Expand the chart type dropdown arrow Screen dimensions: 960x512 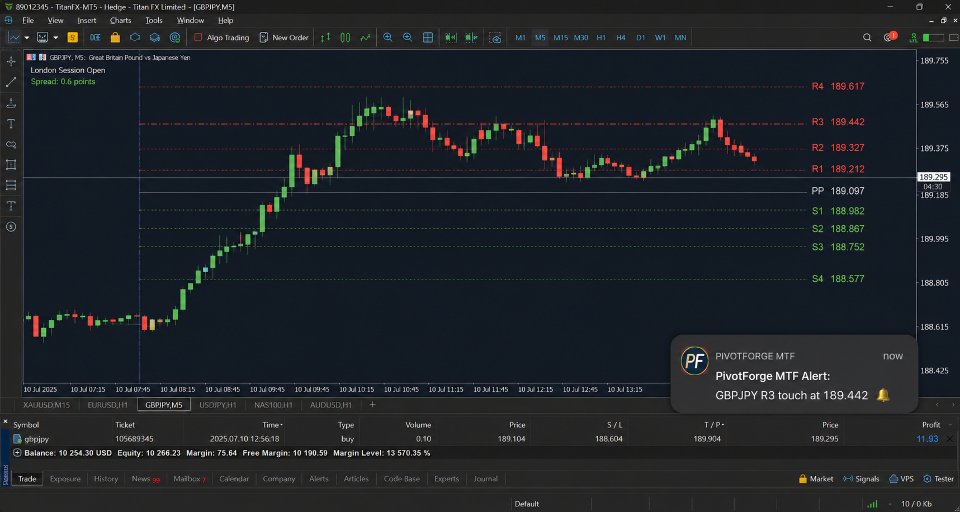point(26,37)
